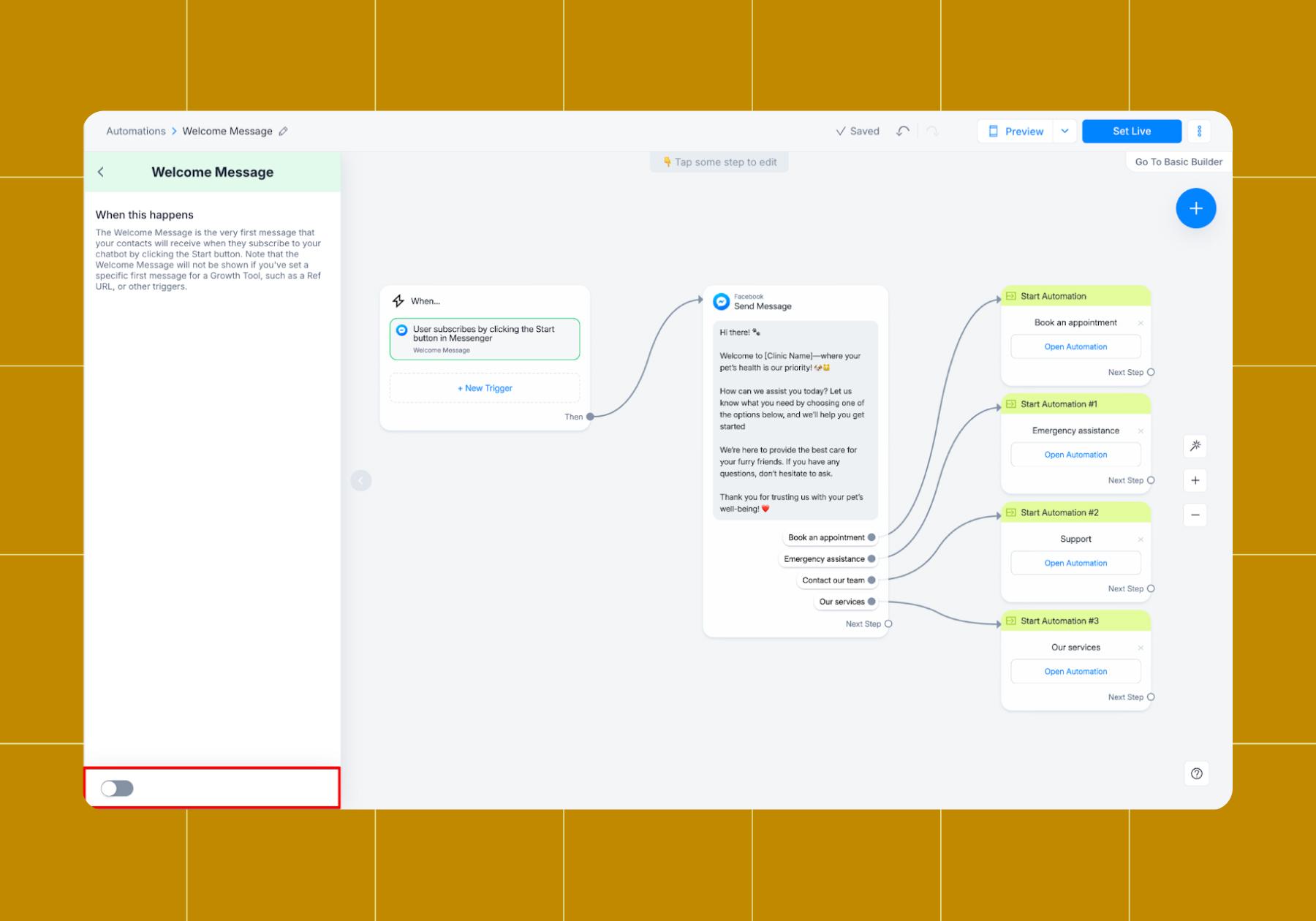Click the Messenger icon on Send Message

click(x=721, y=301)
